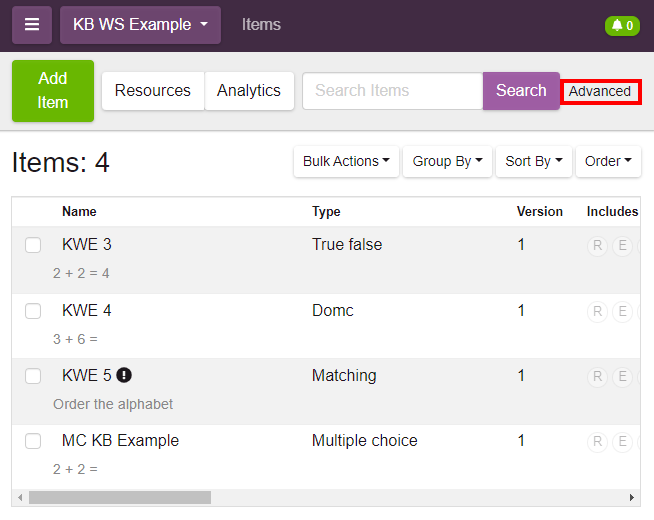Open the notifications bell badge
Screen dimensions: 654x520
(x=622, y=26)
